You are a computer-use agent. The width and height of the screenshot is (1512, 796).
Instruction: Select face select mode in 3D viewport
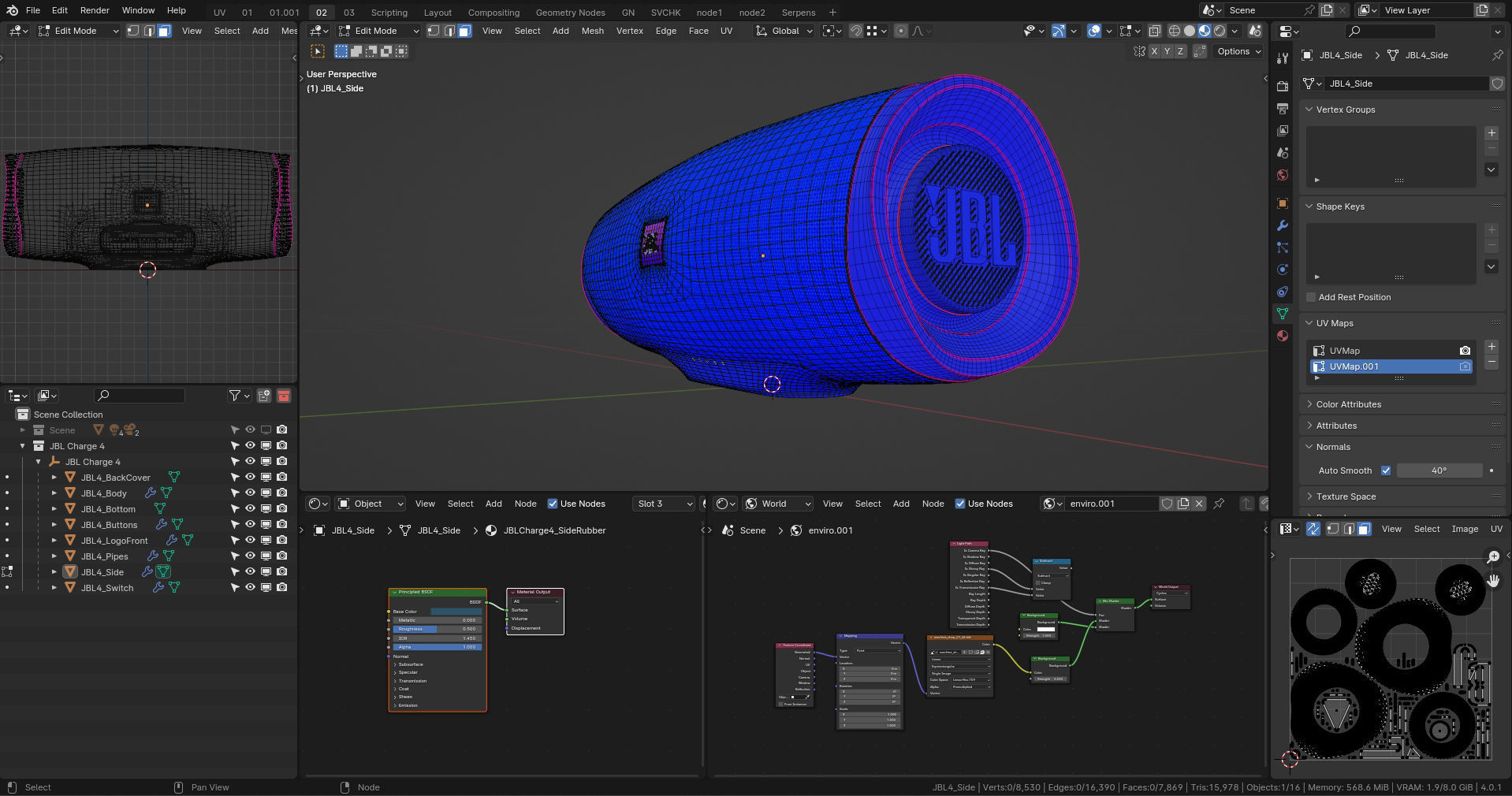point(465,31)
